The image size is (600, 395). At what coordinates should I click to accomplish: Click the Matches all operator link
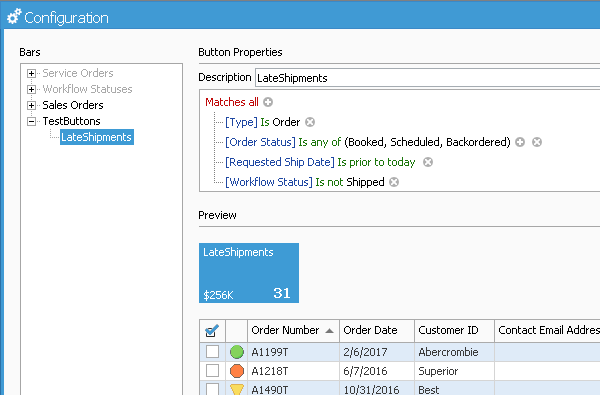click(x=232, y=102)
